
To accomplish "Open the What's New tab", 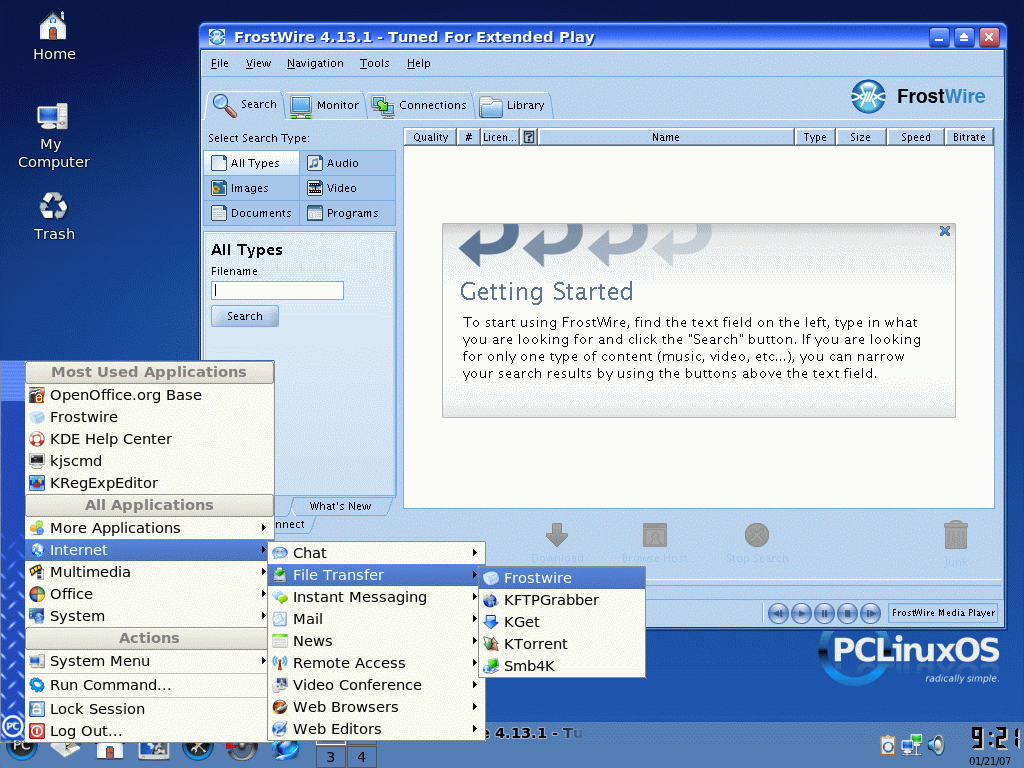I will (x=340, y=506).
